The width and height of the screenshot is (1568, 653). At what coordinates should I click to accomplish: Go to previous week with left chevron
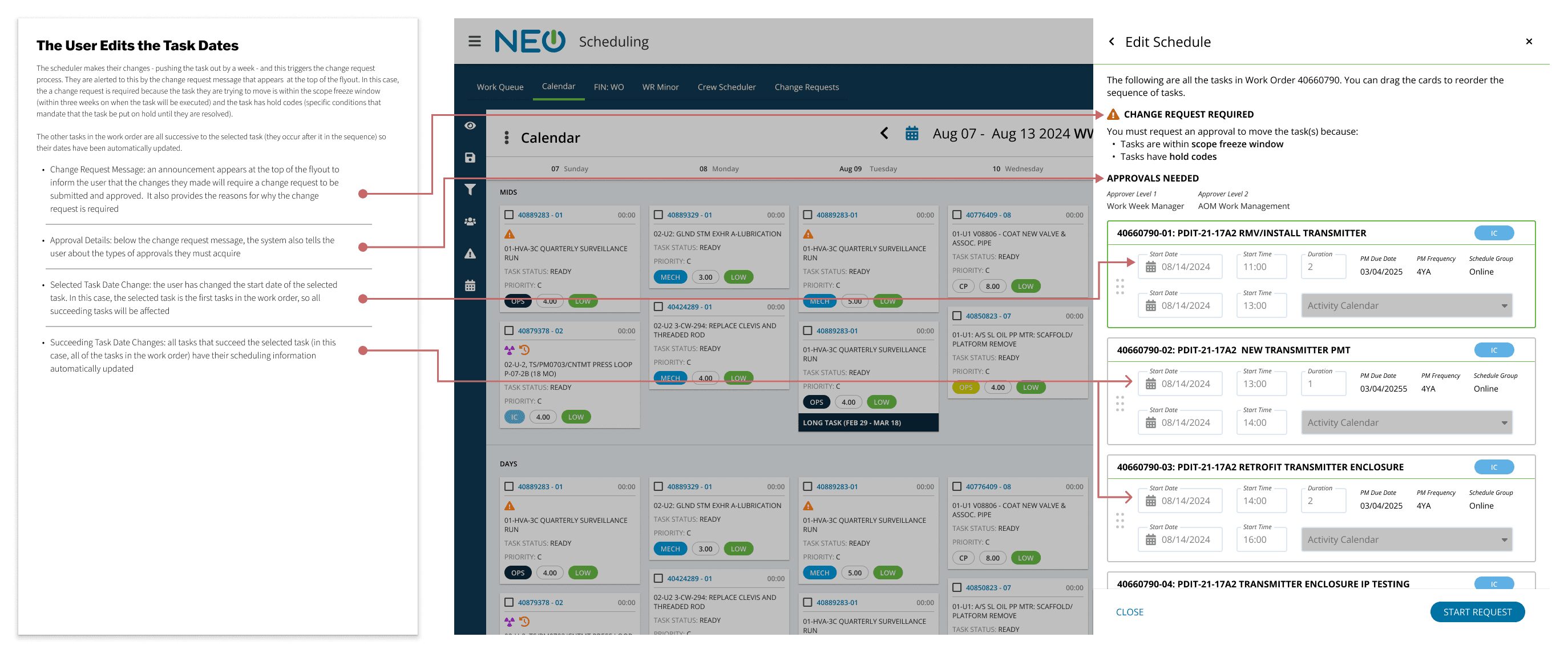(x=884, y=133)
